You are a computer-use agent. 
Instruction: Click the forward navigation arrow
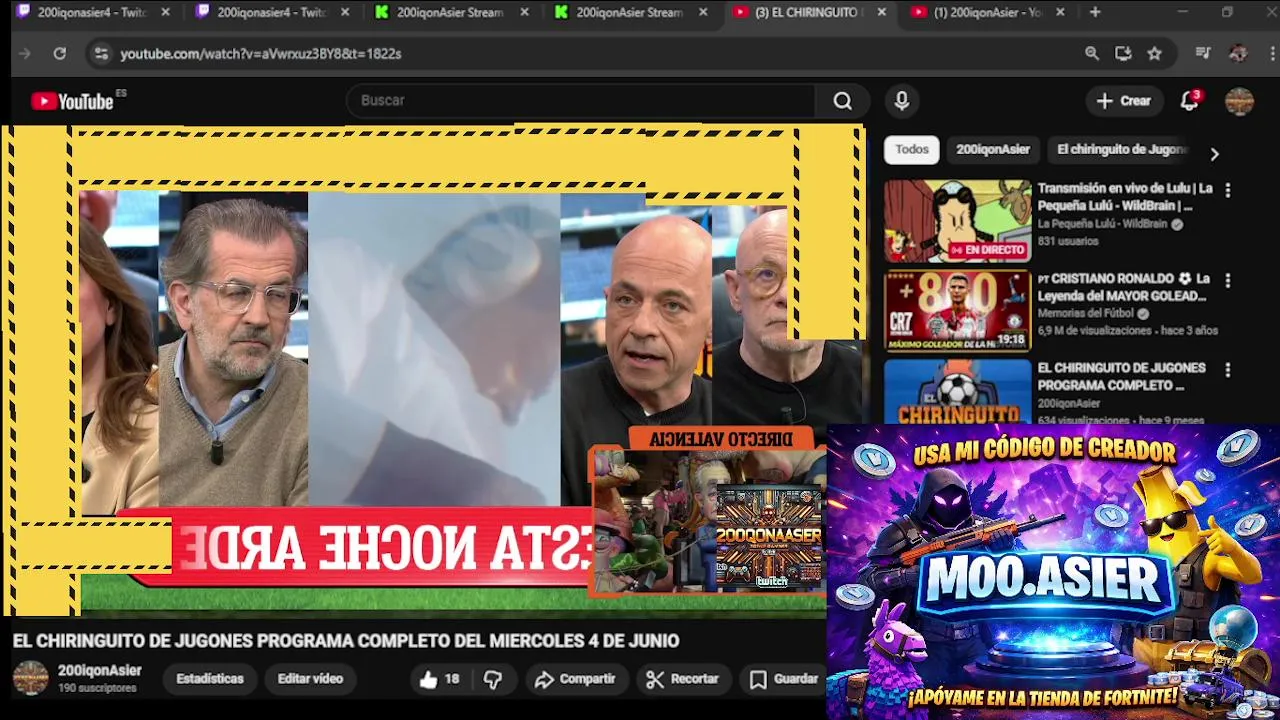(x=25, y=53)
